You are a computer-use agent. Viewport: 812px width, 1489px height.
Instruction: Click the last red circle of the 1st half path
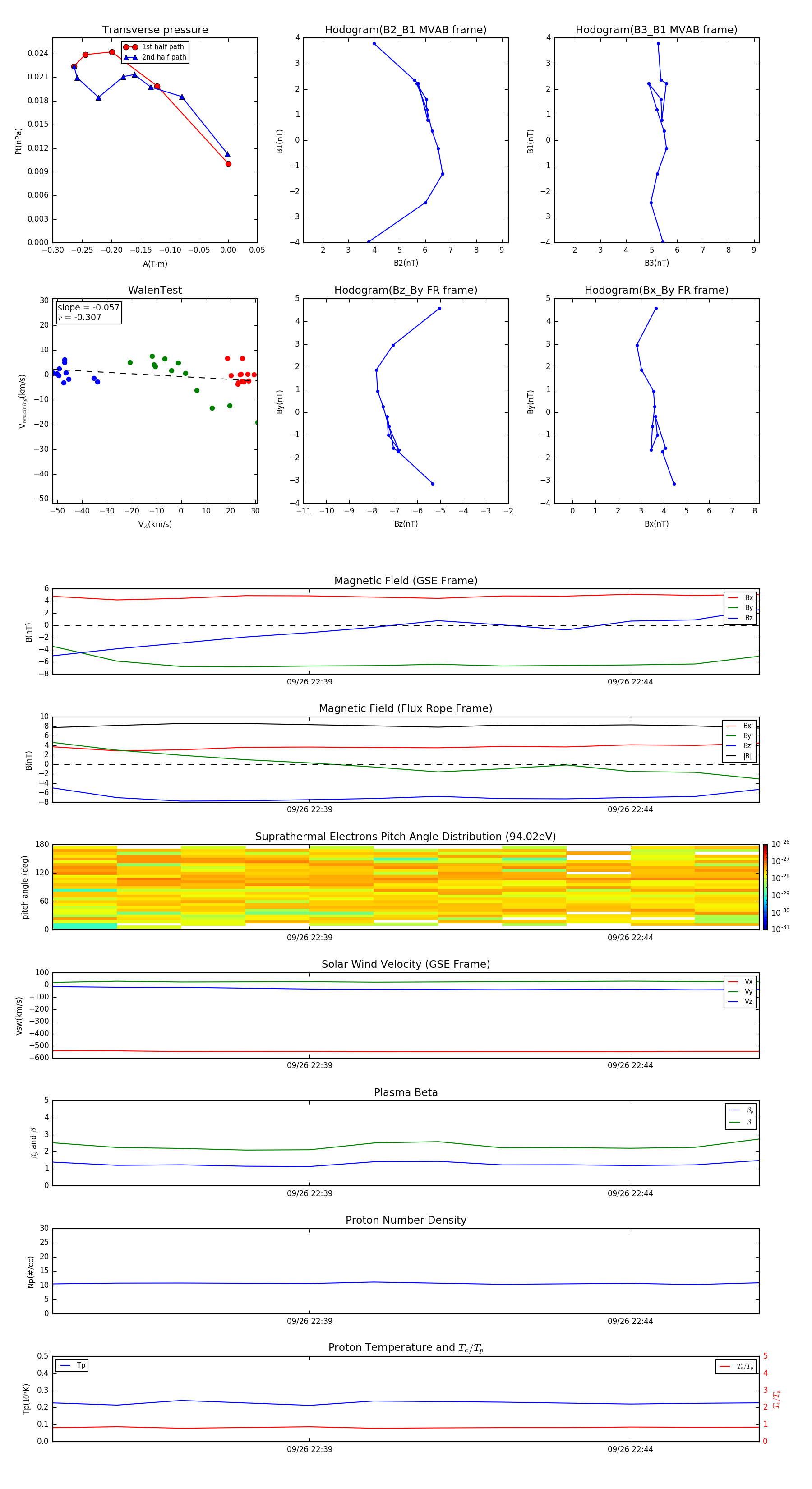pos(228,164)
